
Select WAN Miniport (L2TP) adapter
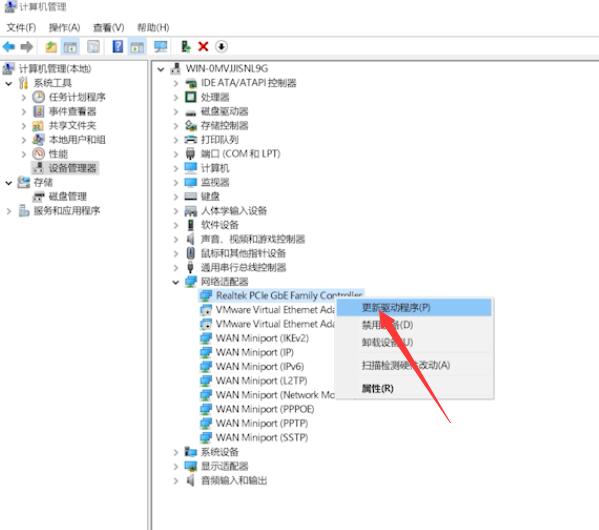(261, 381)
